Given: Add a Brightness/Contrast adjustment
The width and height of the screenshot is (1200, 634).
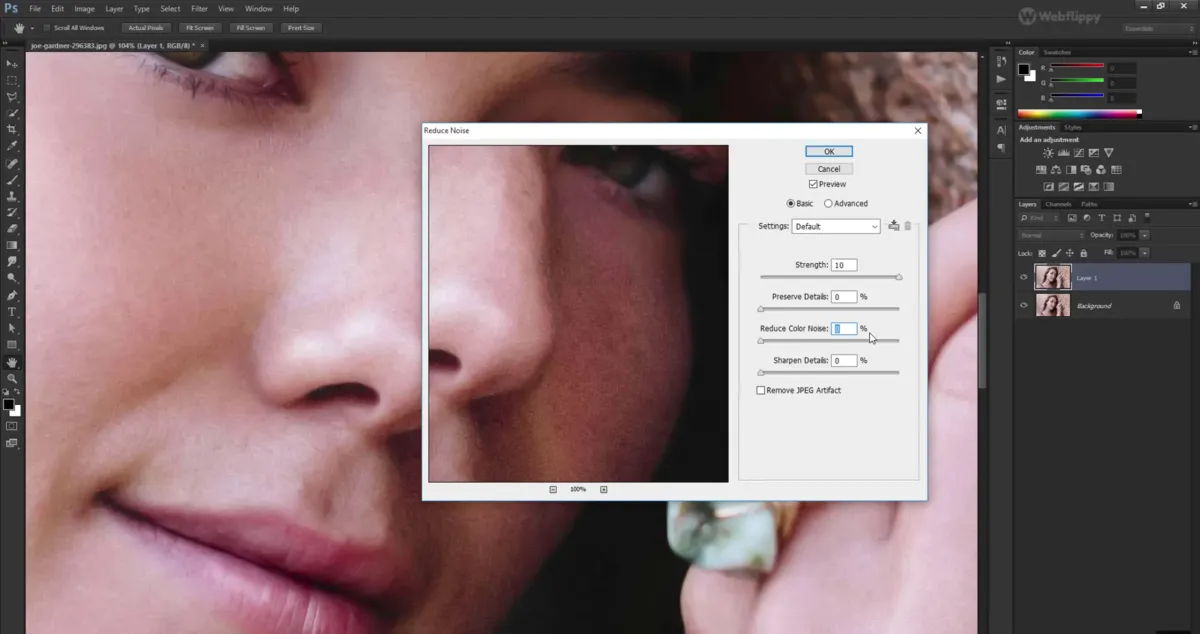Looking at the screenshot, I should pos(1048,152).
